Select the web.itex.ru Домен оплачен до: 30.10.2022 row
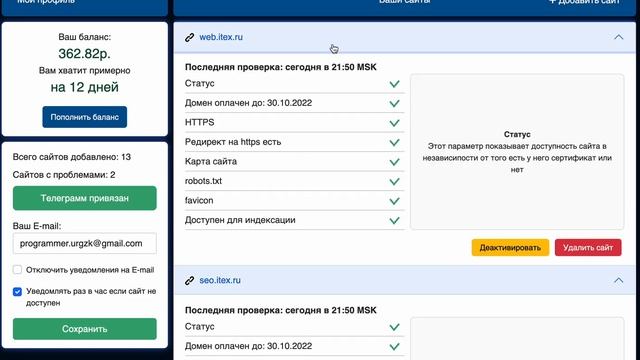This screenshot has width=640, height=360. [x=295, y=103]
